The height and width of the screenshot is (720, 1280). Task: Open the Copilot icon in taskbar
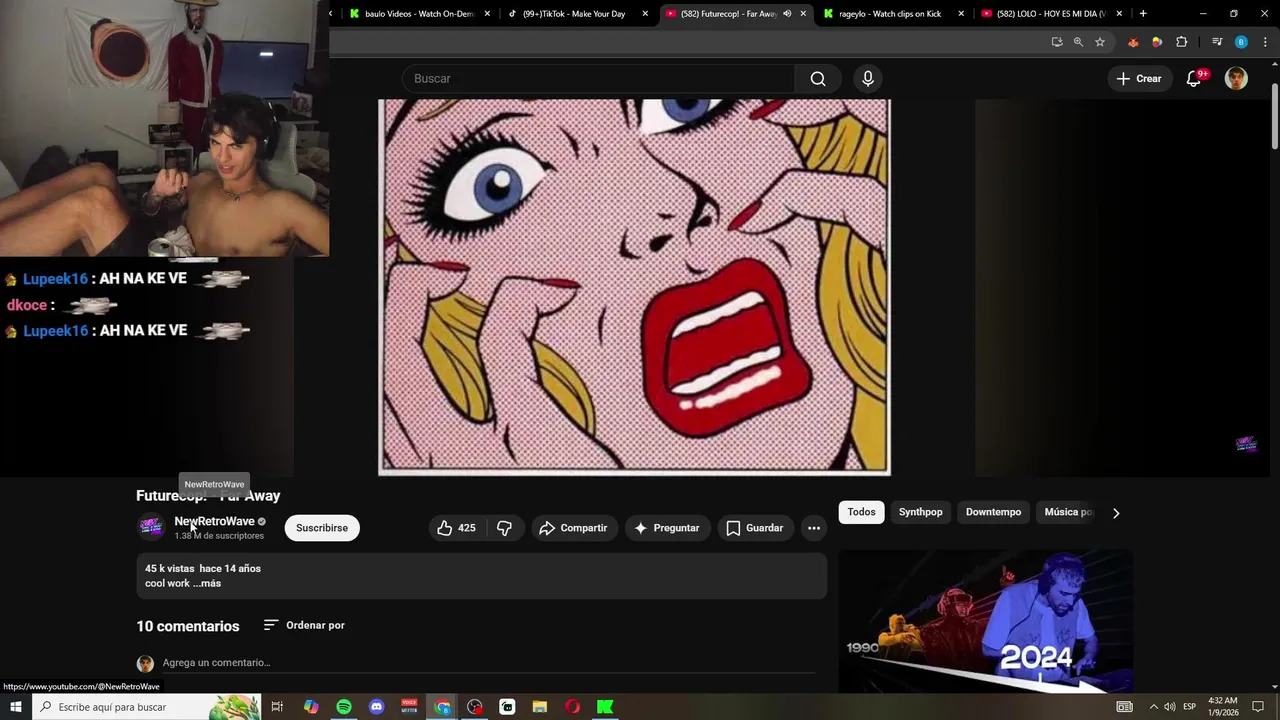[x=311, y=707]
